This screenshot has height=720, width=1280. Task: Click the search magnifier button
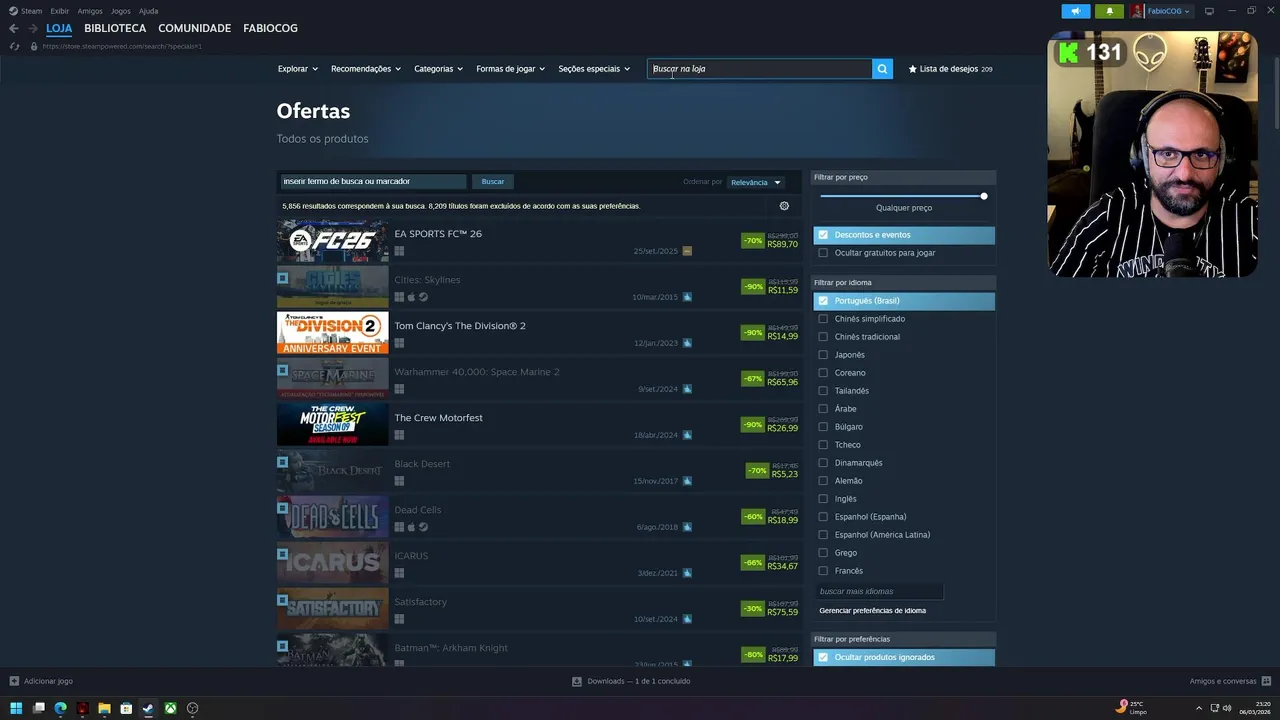click(x=882, y=69)
